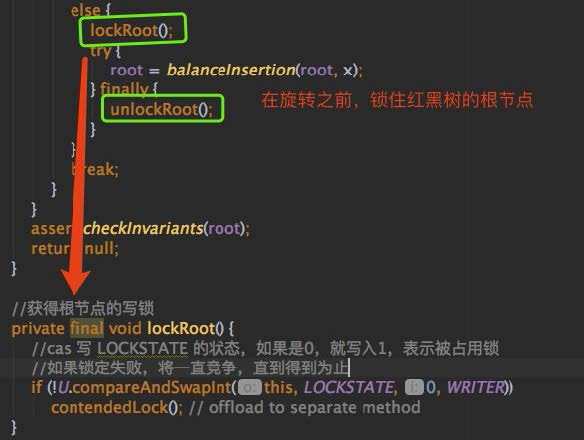Click the underlined LOCKSTATE word in comment
Image resolution: width=584 pixels, height=440 pixels.
142,349
